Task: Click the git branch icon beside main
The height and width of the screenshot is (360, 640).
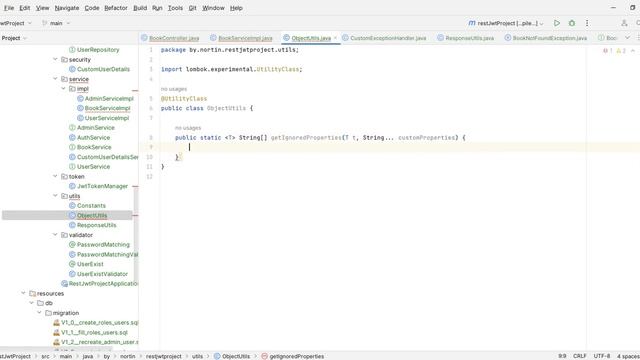Action: 44,23
